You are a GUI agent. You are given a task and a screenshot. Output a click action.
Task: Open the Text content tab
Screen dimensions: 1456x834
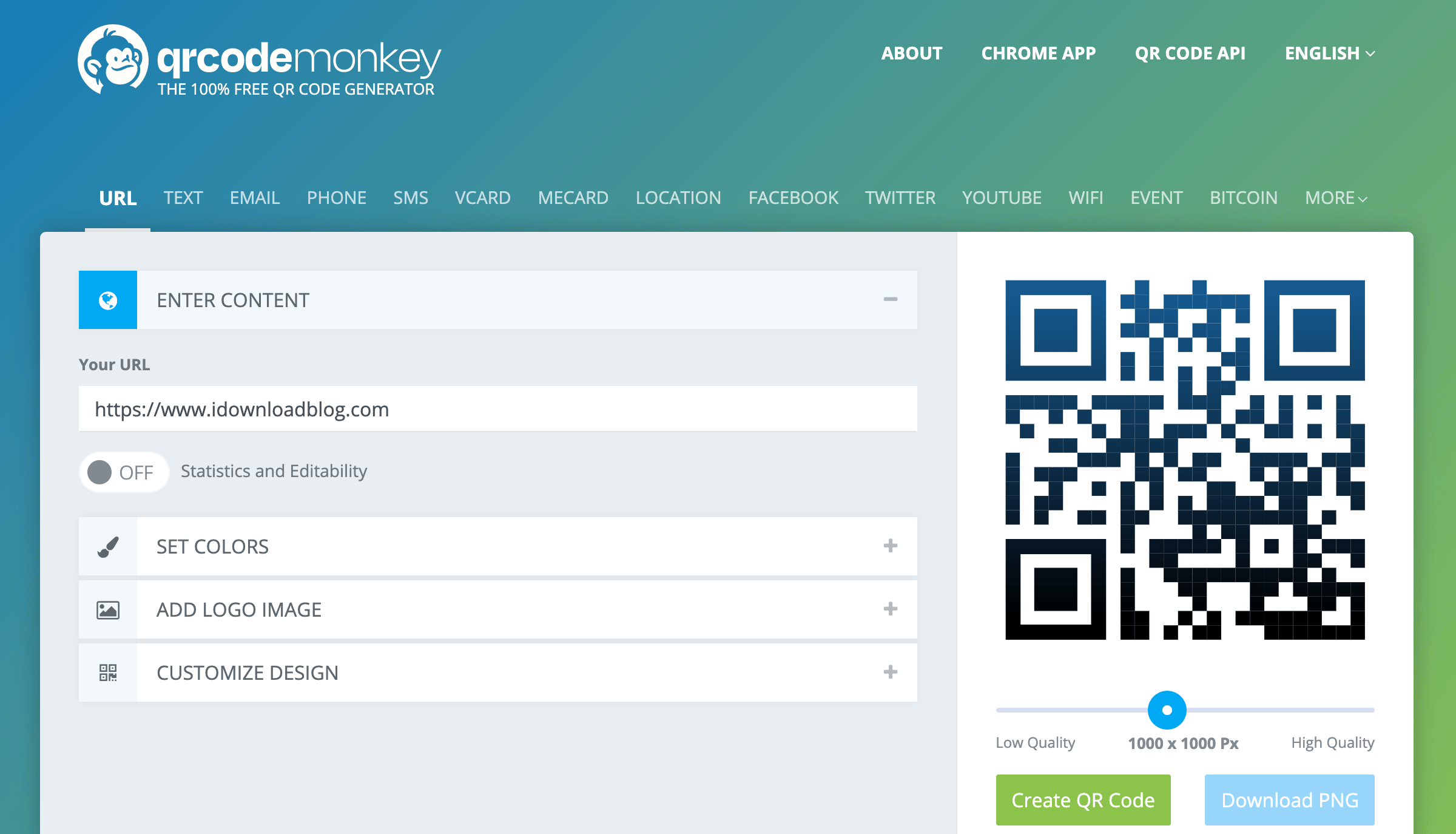pos(183,198)
